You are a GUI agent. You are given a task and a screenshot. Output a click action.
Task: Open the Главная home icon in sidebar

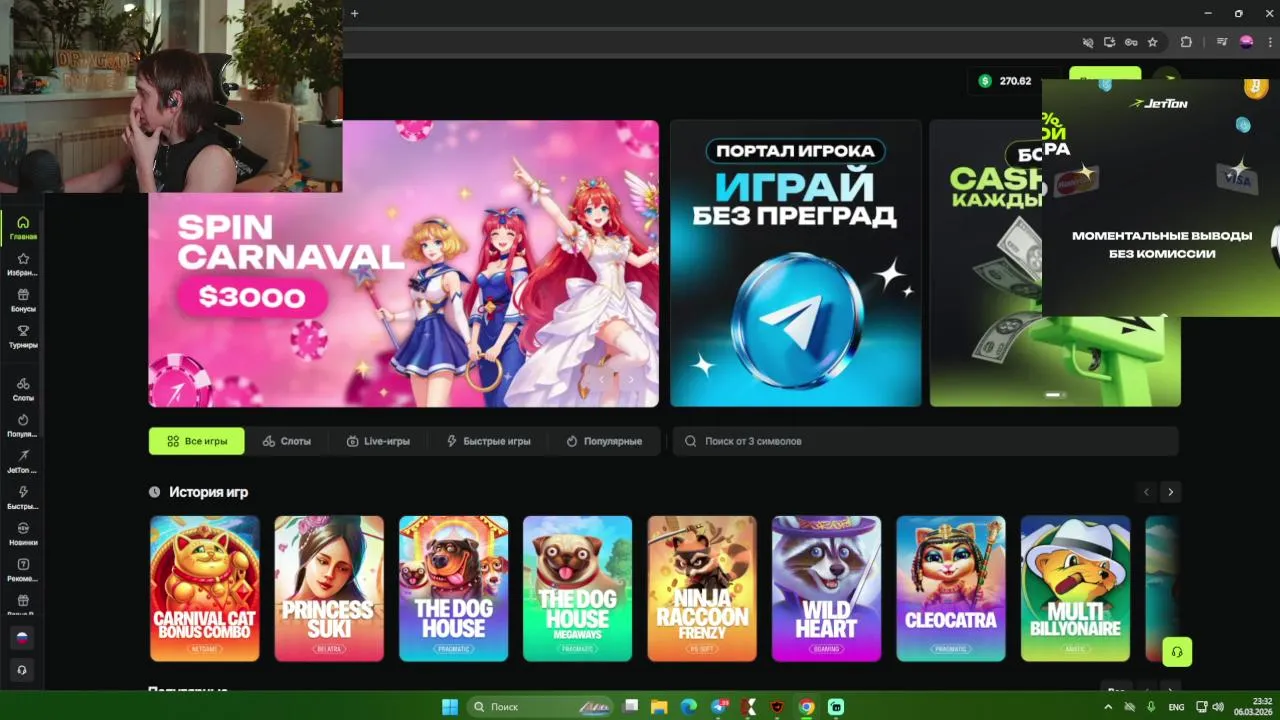coord(23,228)
